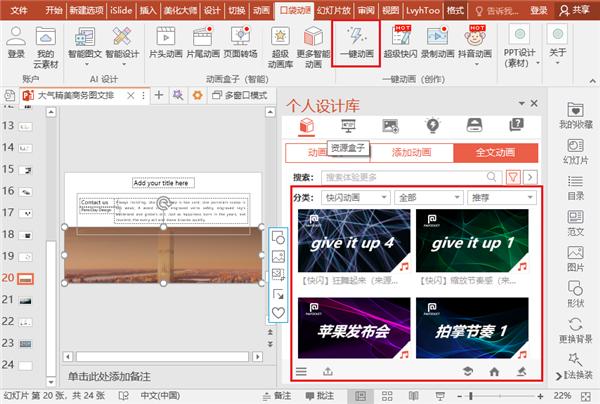Open the 快闪动画 category dropdown
This screenshot has height=404, width=600.
point(355,197)
